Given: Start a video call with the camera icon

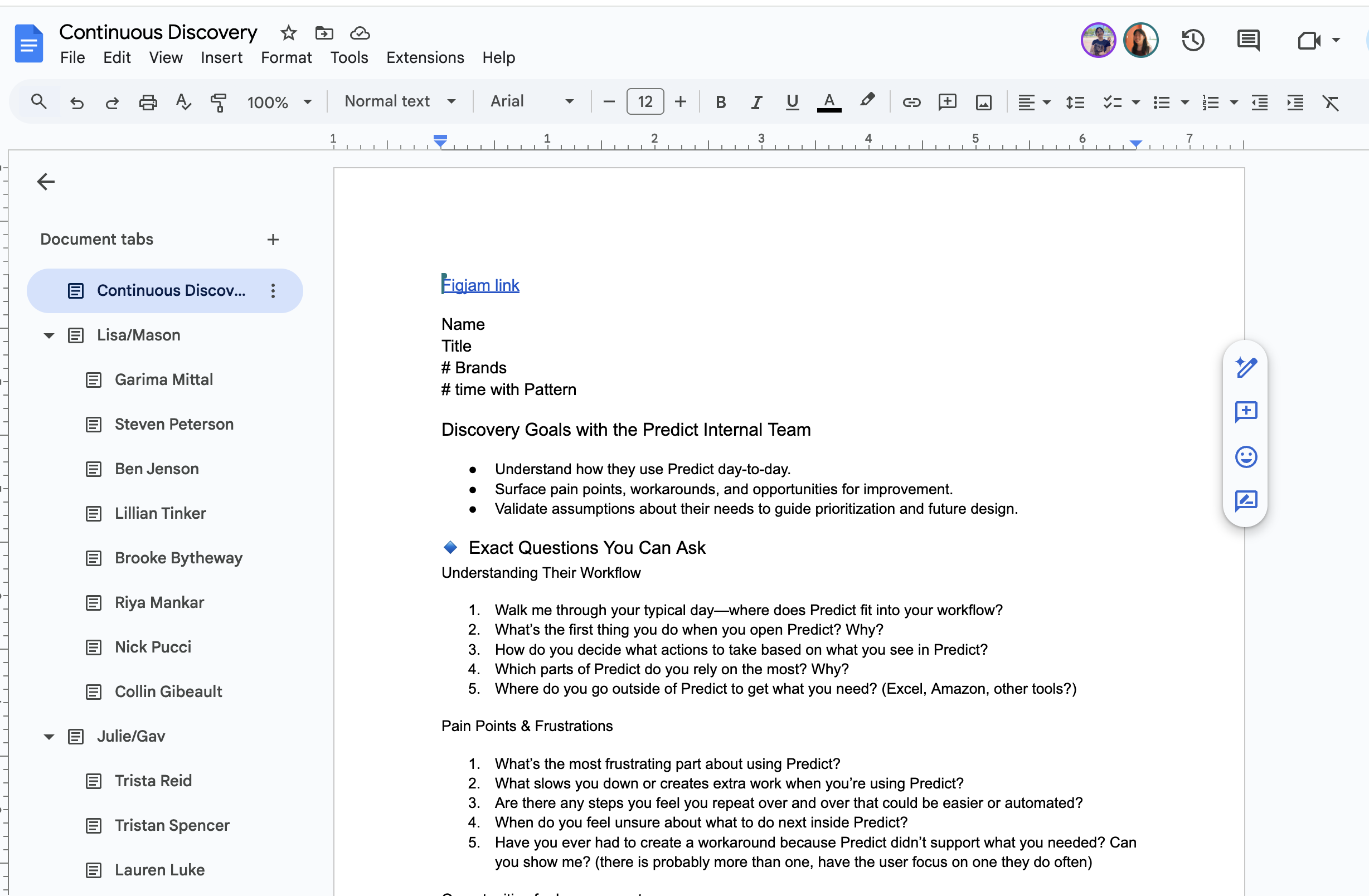Looking at the screenshot, I should coord(1309,40).
